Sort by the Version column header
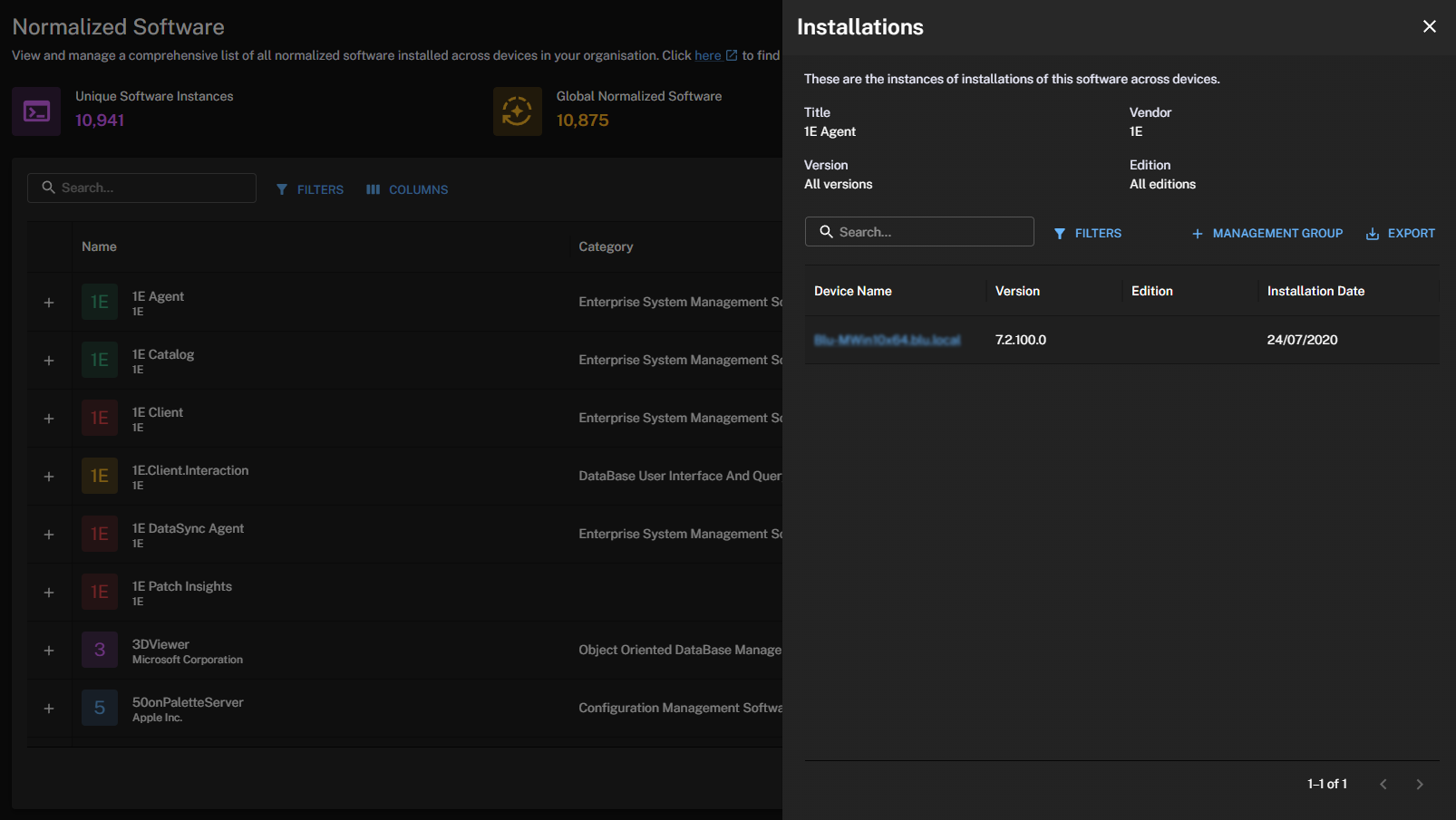1456x820 pixels. (x=1017, y=291)
